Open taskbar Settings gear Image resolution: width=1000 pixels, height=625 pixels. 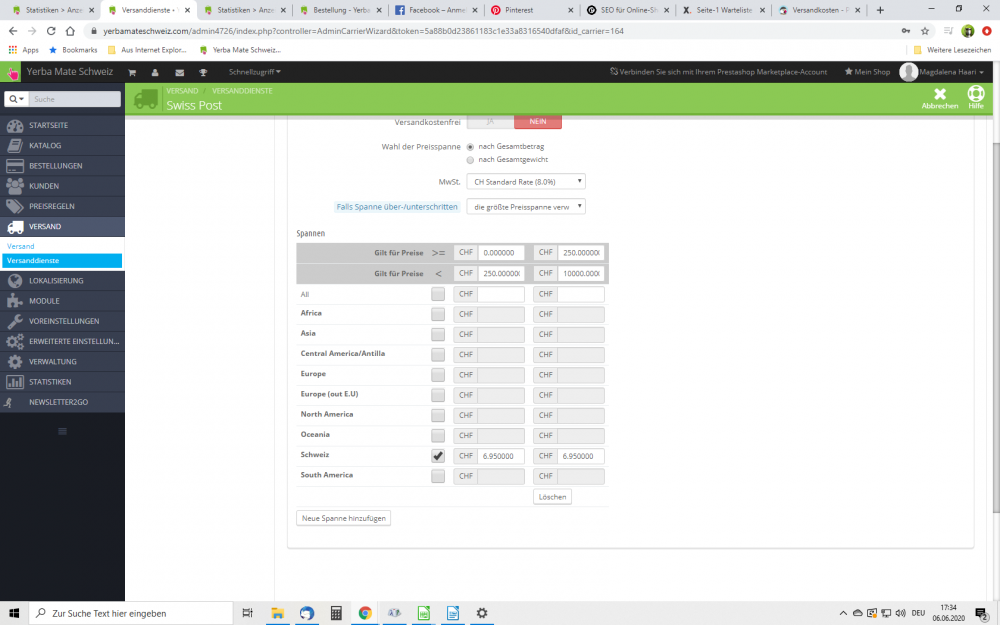click(482, 613)
